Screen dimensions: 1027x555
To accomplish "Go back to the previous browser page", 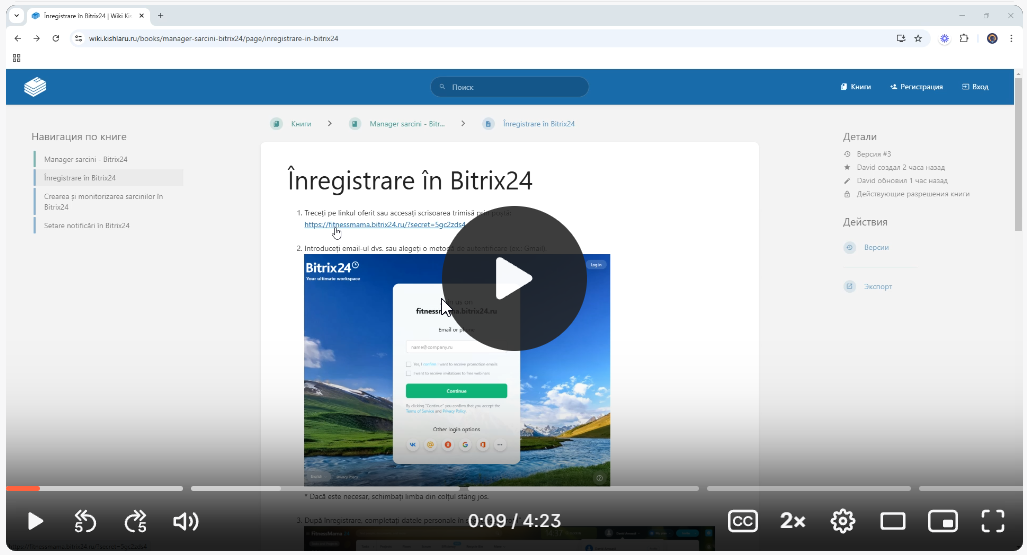I will (18, 39).
